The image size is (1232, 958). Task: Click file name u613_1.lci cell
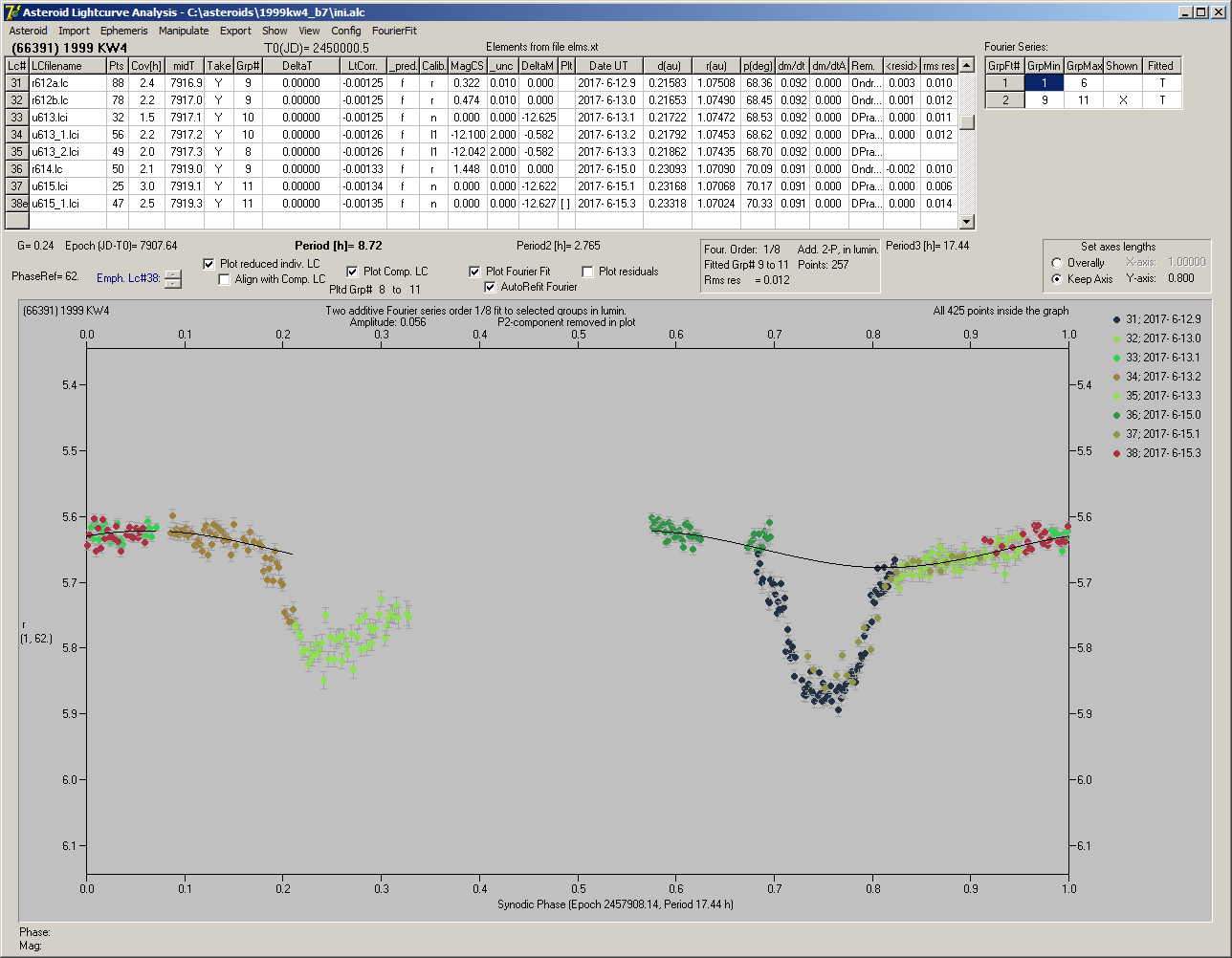(x=67, y=135)
